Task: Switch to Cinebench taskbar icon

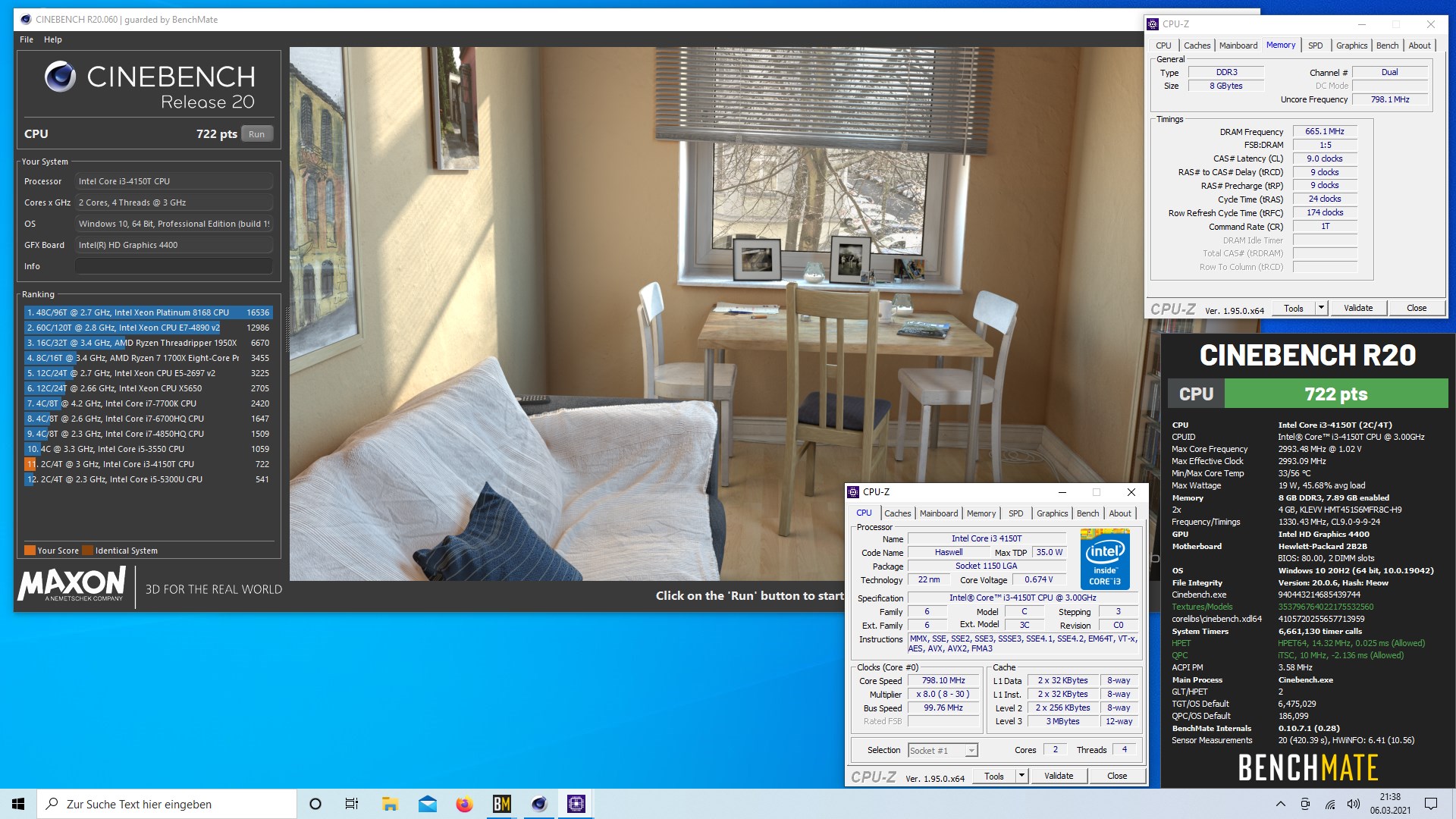Action: (x=539, y=804)
